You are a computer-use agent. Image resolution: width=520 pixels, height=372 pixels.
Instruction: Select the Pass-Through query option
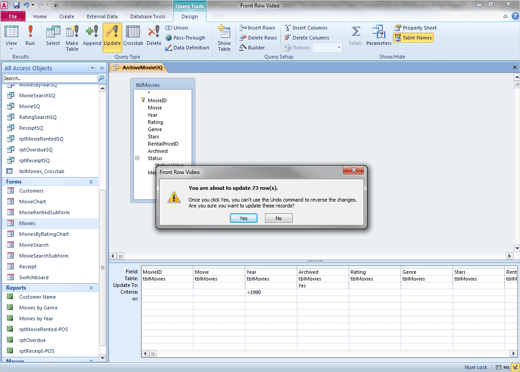tap(185, 38)
